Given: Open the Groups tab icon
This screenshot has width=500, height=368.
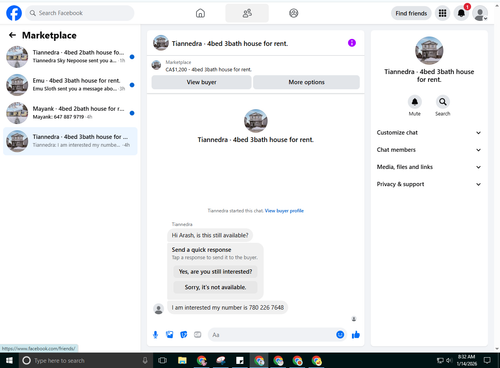Looking at the screenshot, I should 294,13.
